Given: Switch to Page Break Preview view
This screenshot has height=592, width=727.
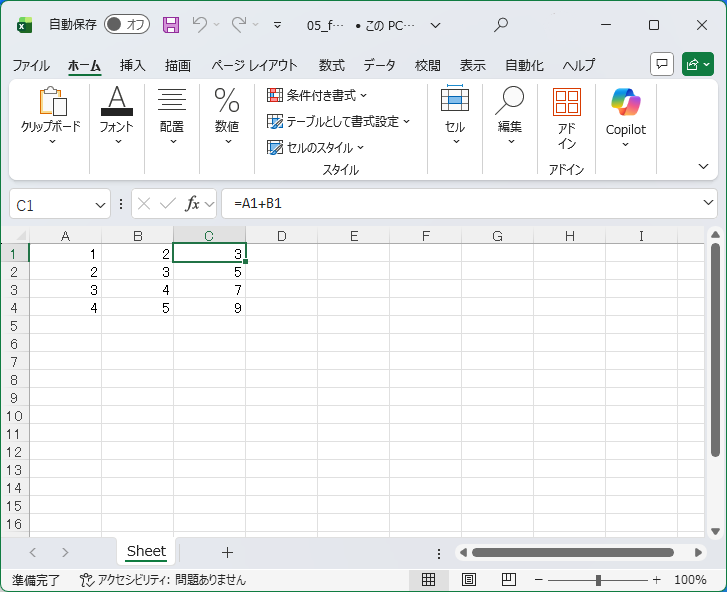Looking at the screenshot, I should (x=508, y=580).
